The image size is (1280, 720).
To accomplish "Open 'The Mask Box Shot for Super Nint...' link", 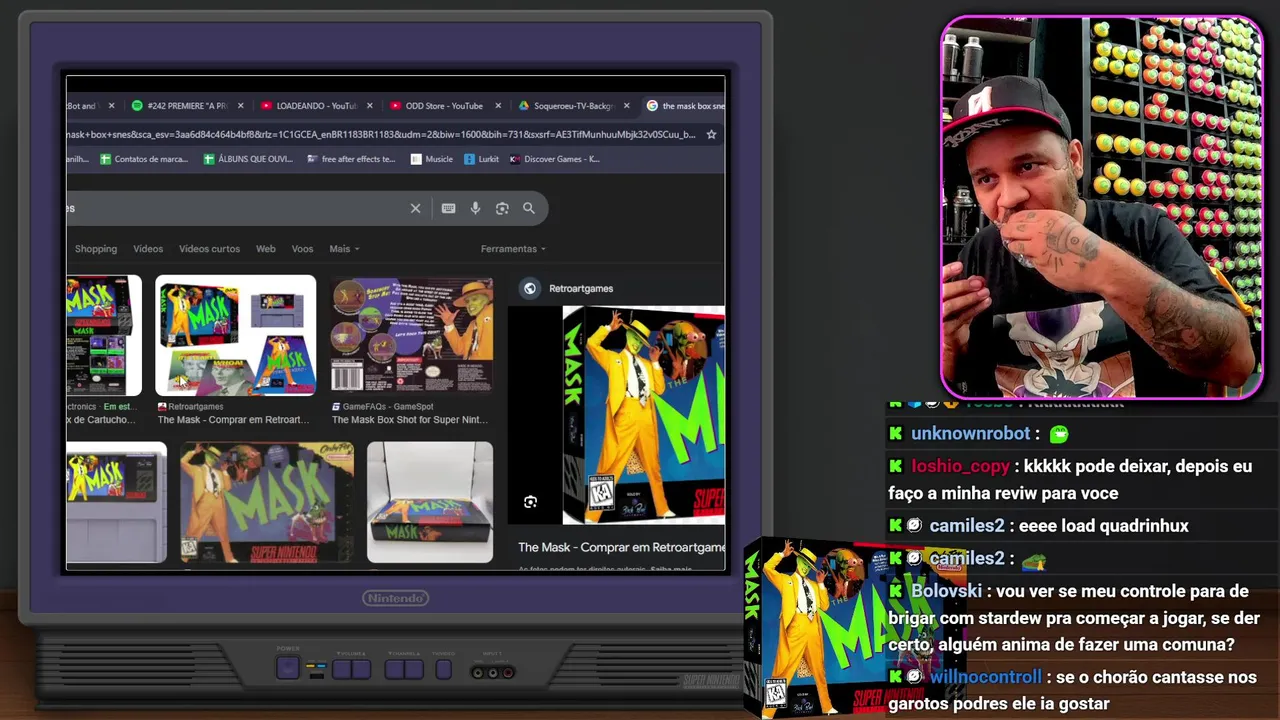I will (x=410, y=420).
